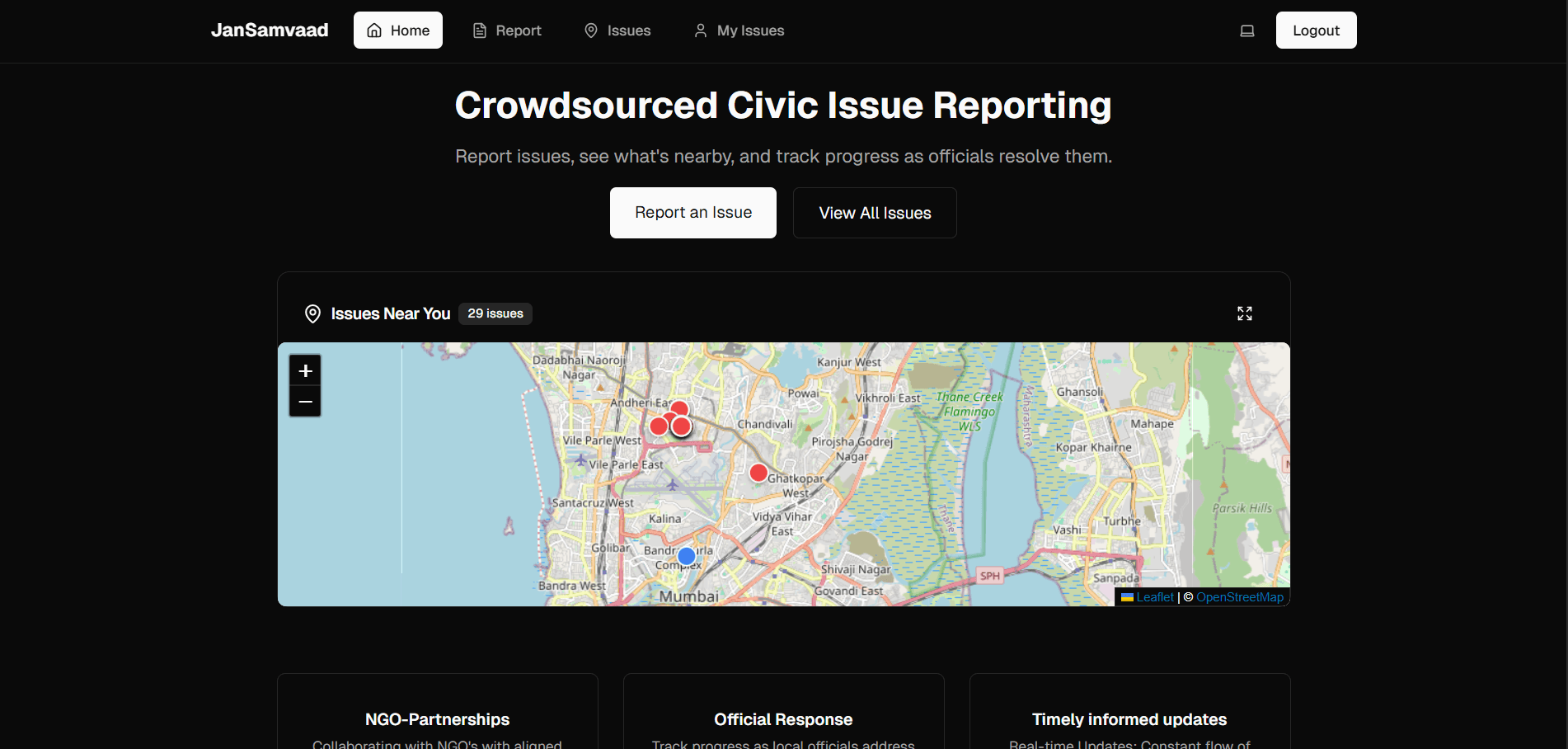Screen dimensions: 1568x749
Task: Expand the map with the fullscreen icon
Action: point(1244,313)
